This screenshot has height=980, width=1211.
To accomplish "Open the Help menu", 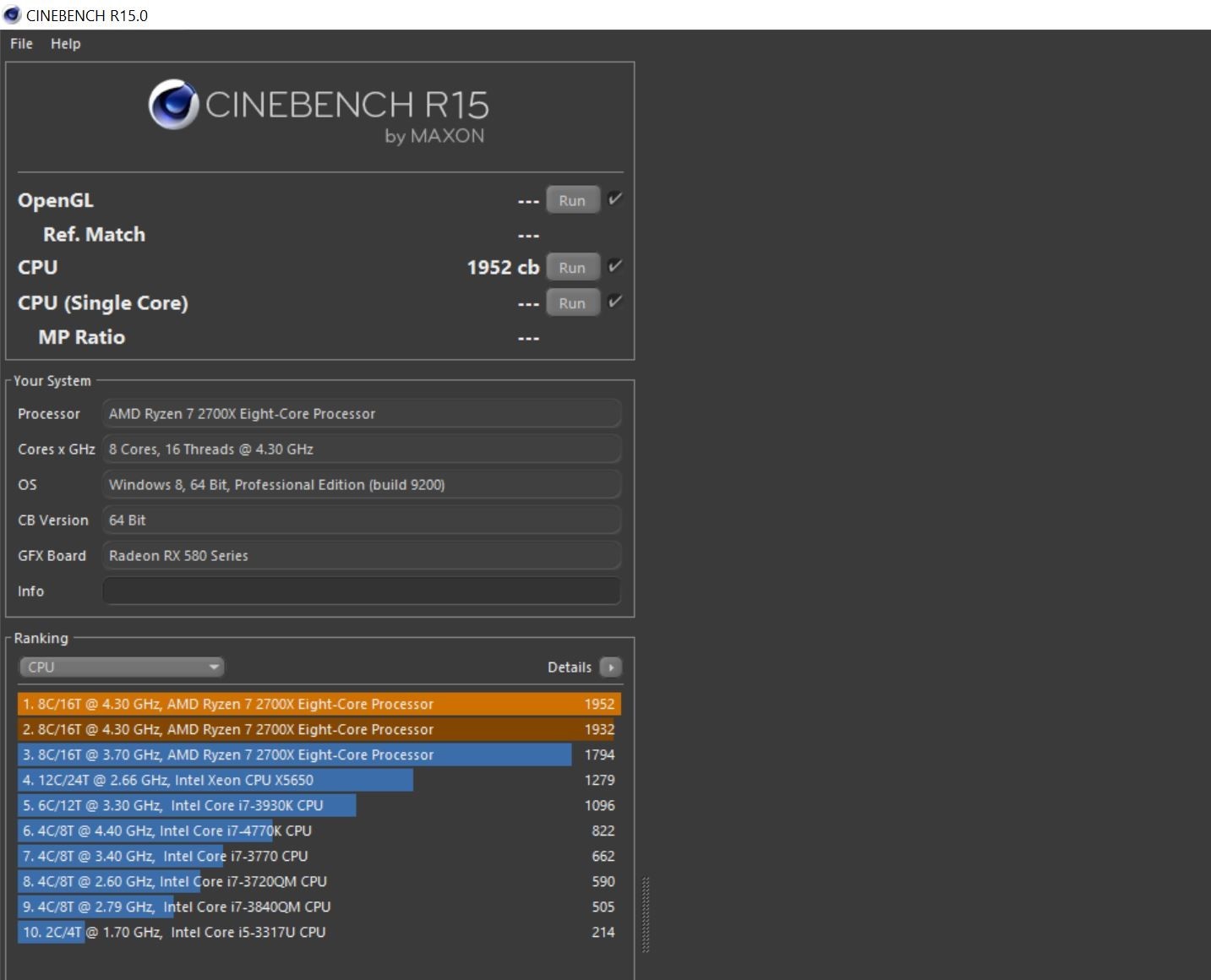I will pos(65,44).
